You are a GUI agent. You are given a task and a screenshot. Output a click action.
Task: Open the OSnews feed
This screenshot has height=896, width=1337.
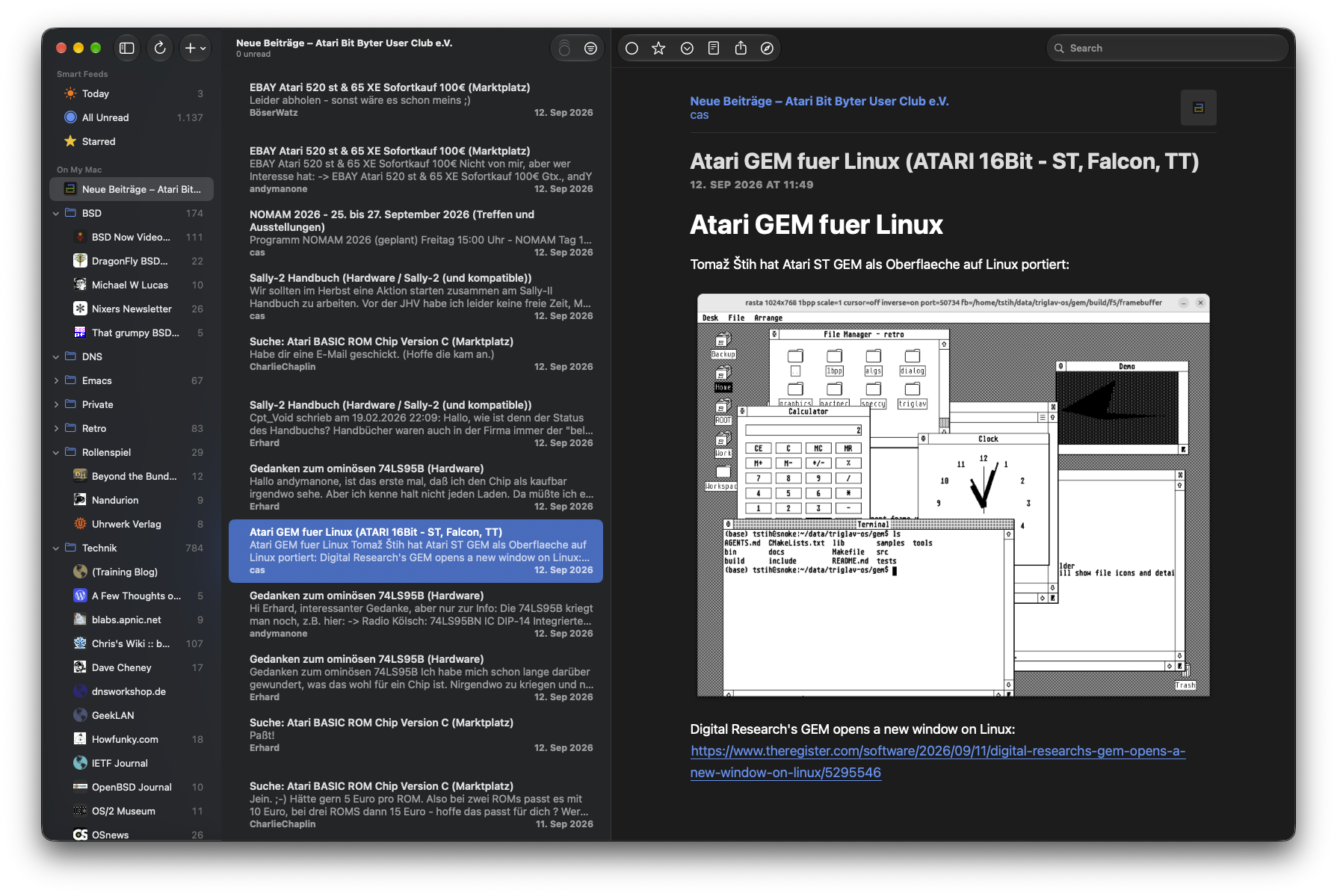(x=132, y=834)
